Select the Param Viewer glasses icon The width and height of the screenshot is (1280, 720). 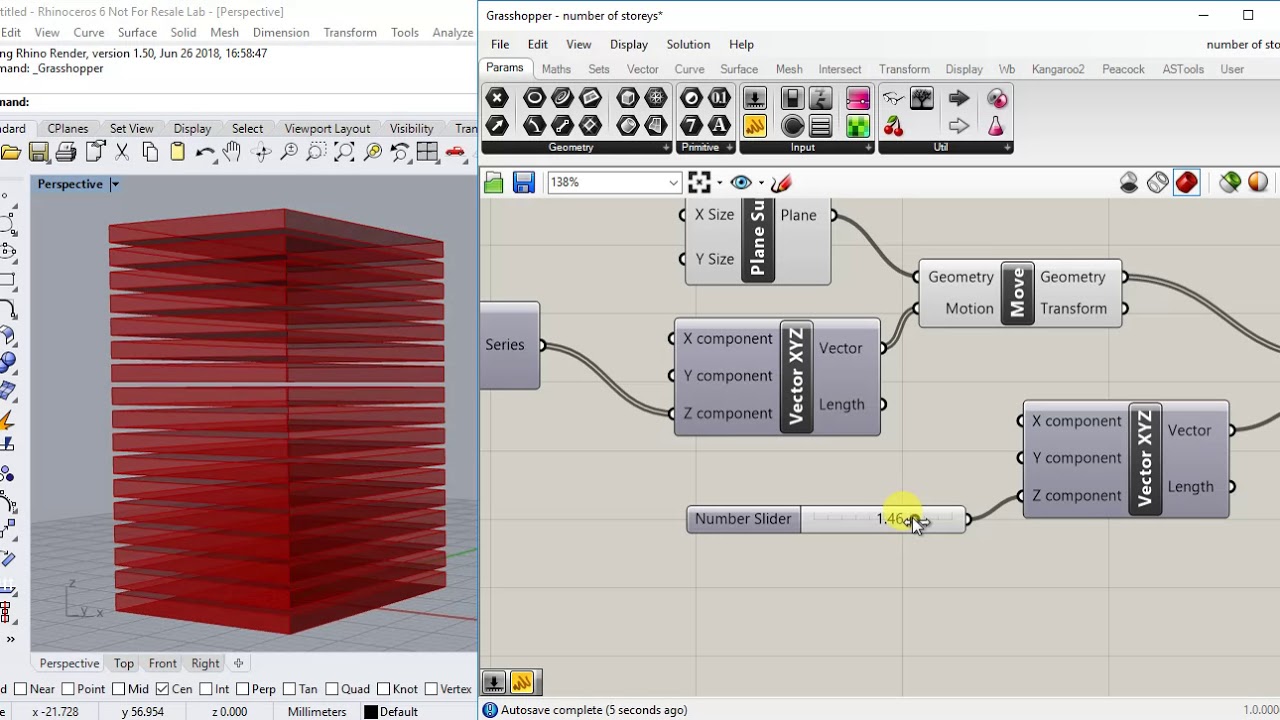[x=893, y=98]
